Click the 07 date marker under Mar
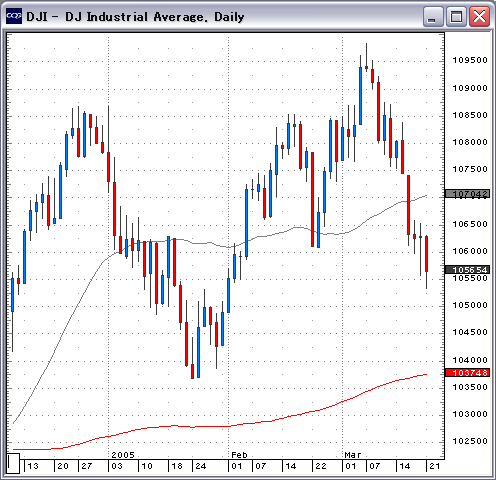 pos(375,466)
